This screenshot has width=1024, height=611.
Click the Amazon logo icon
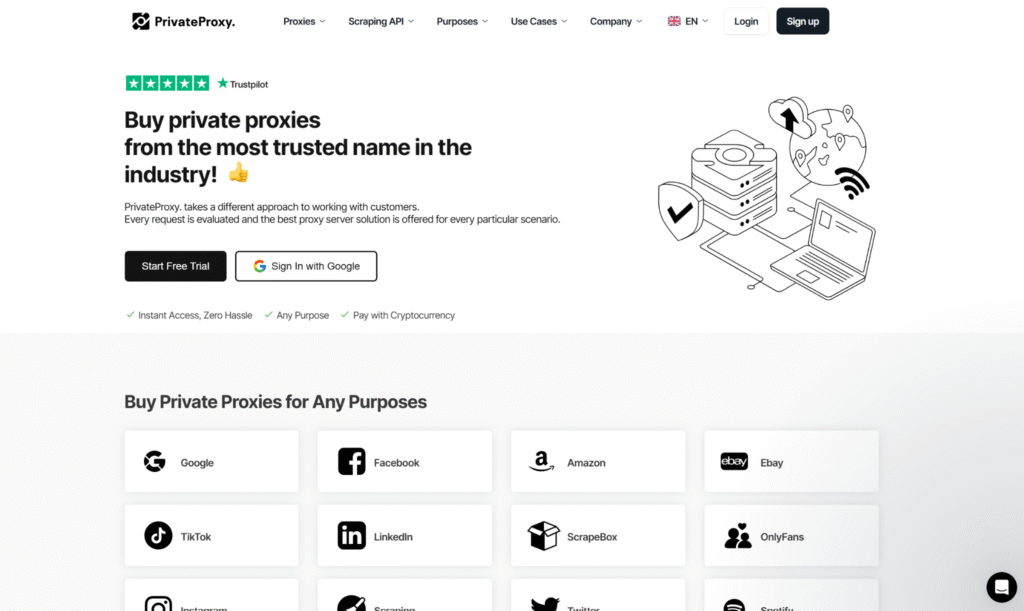point(541,461)
